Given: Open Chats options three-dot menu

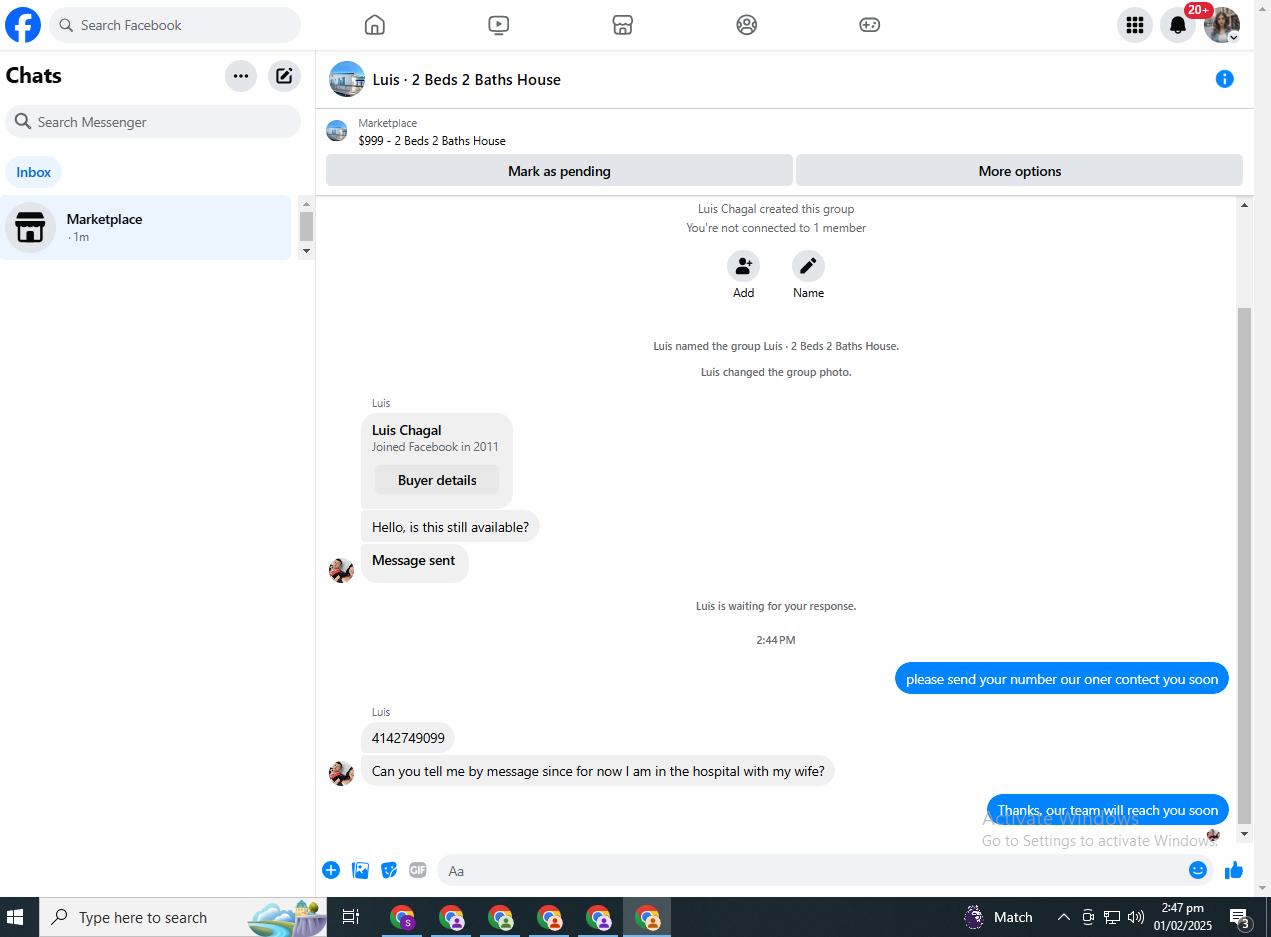Looking at the screenshot, I should pos(241,76).
